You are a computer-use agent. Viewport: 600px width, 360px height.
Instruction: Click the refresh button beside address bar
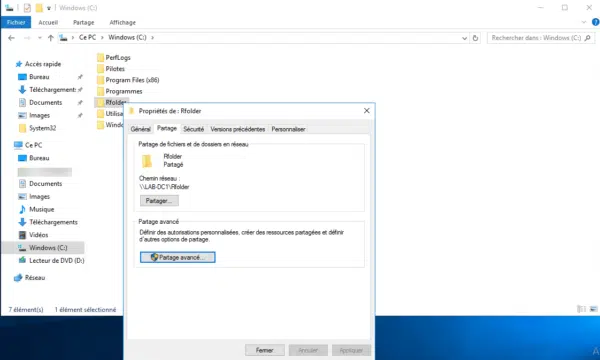point(475,38)
